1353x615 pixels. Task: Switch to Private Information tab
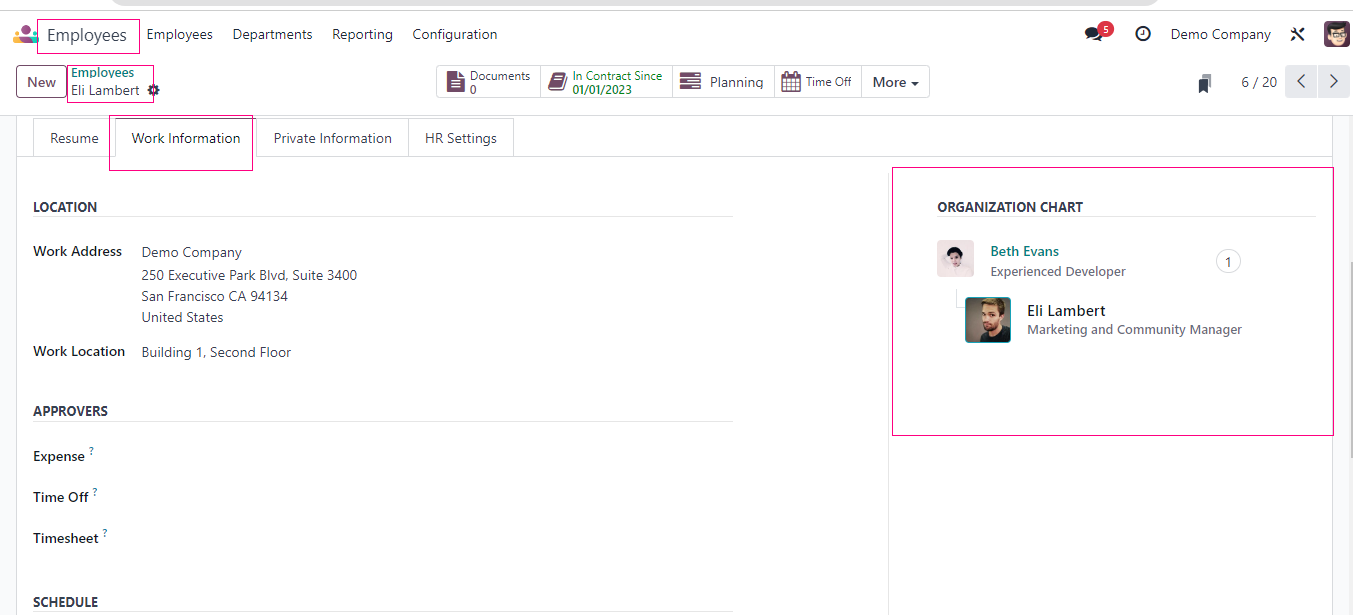point(333,138)
